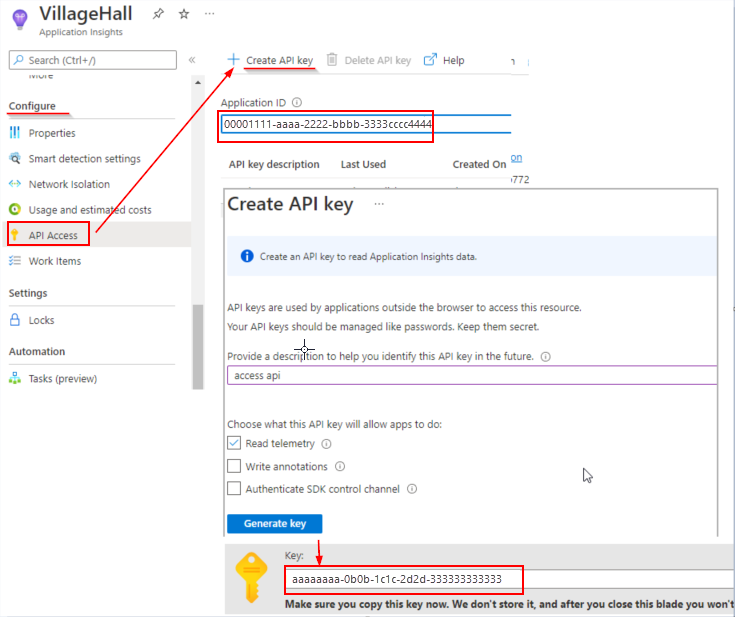This screenshot has height=617, width=735.
Task: Click the Settings section heading
Action: point(28,293)
